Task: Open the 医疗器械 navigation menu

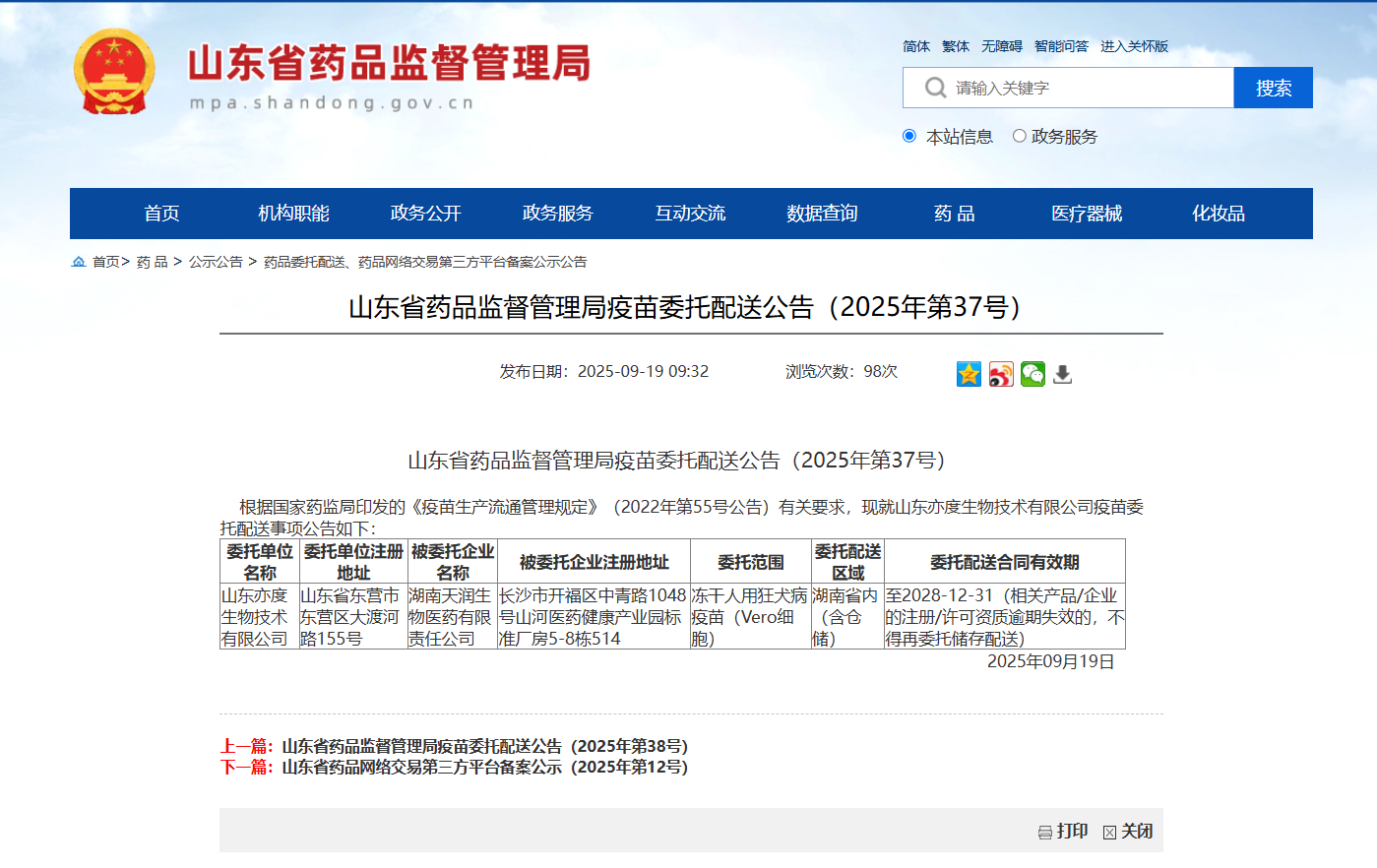Action: pos(1086,214)
